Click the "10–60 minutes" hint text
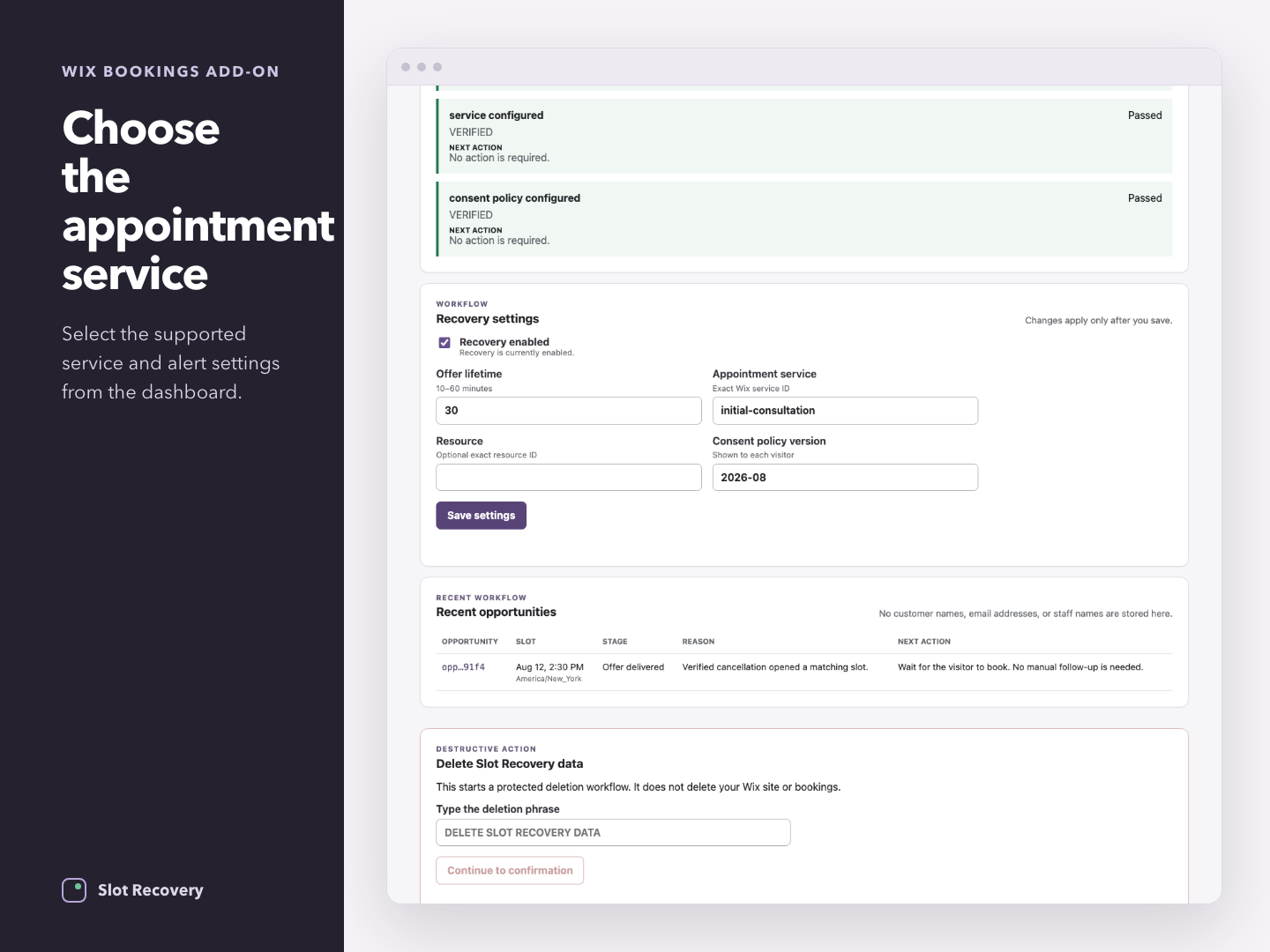 click(x=464, y=389)
